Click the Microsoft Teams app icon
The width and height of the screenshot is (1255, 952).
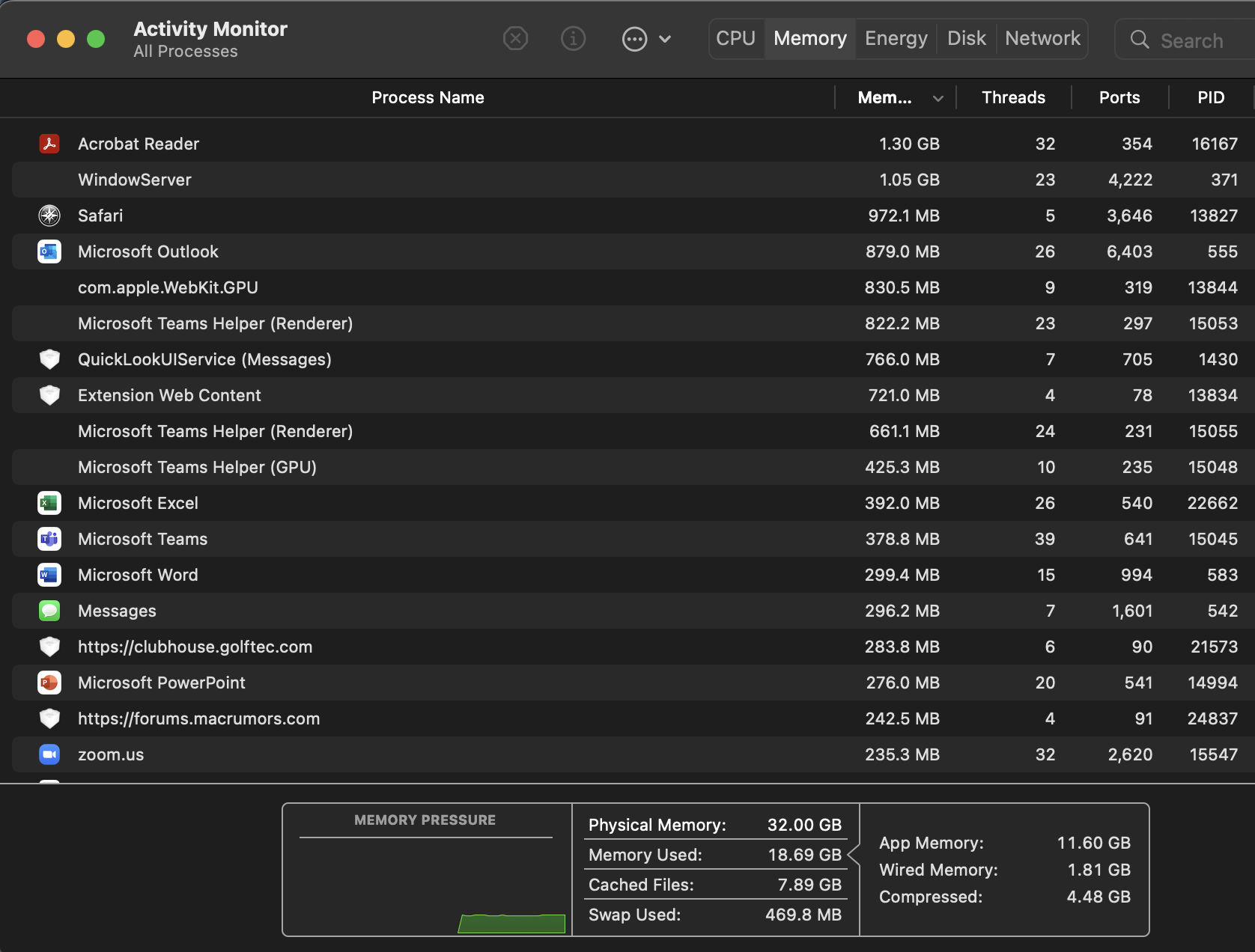tap(49, 539)
